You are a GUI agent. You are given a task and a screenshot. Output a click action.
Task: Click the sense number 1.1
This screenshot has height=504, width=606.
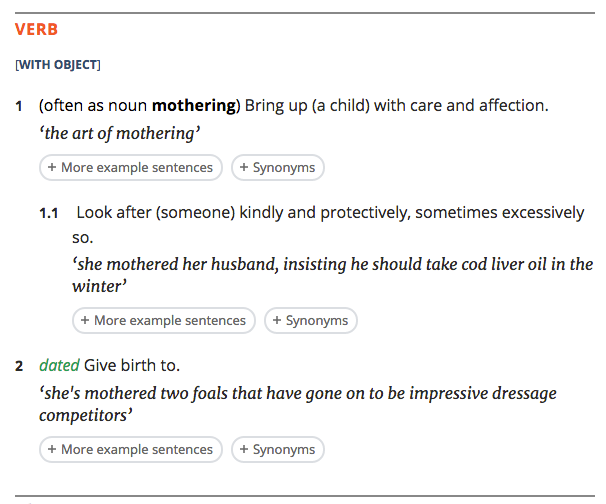(x=49, y=213)
